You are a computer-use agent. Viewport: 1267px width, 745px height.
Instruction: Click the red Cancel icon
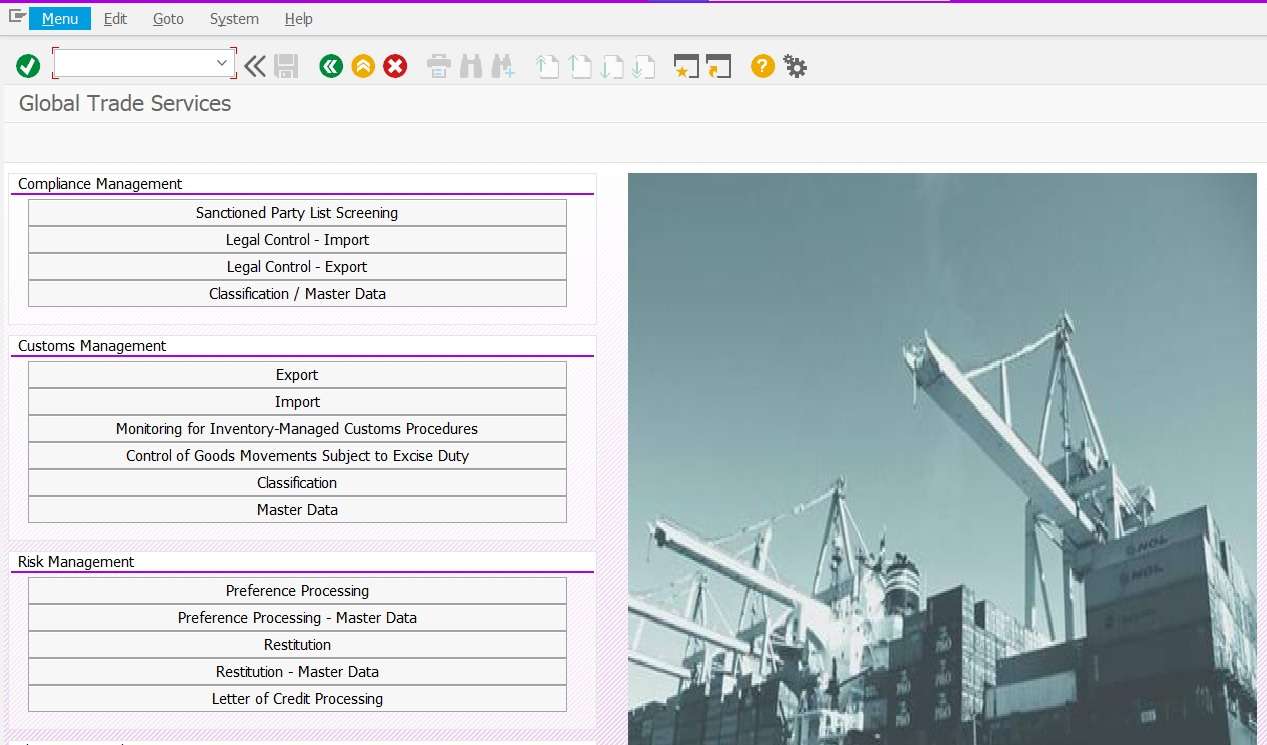[396, 67]
